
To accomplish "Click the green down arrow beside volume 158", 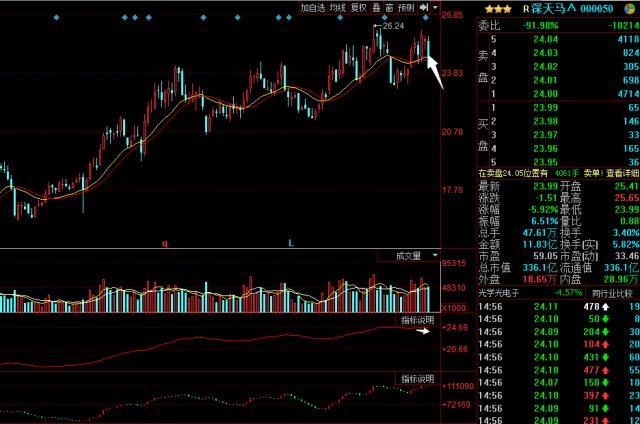I will pos(605,382).
